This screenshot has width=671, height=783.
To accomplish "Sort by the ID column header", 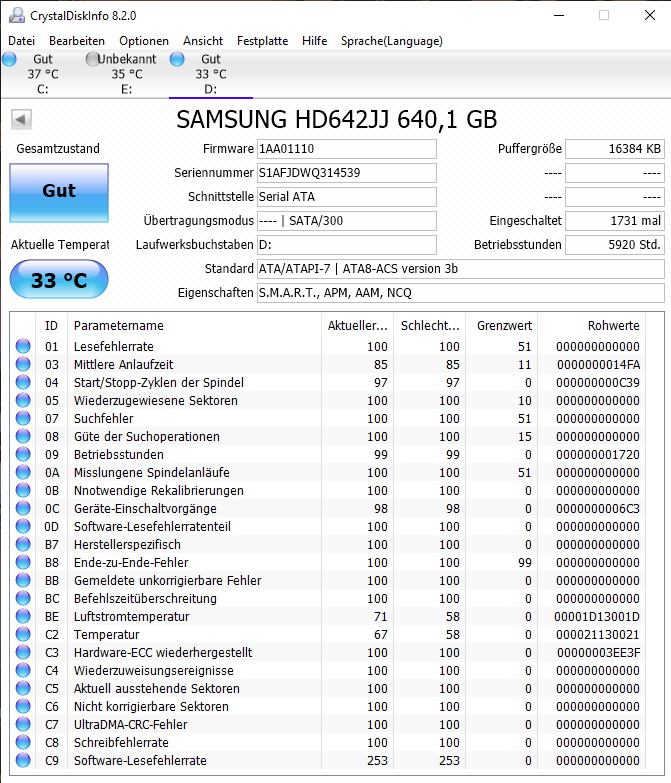I will 51,326.
